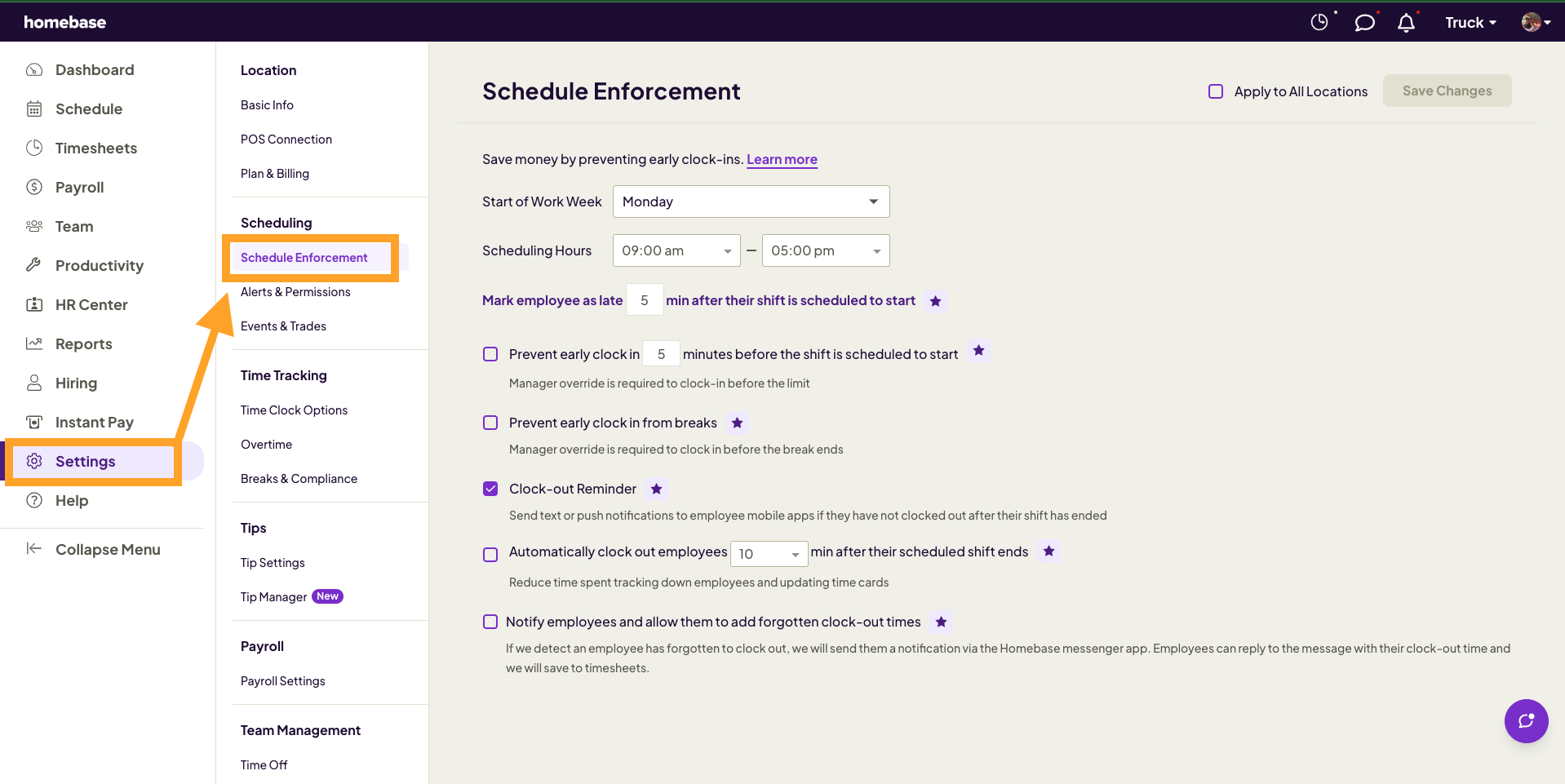Click the Team icon in the left navigation

point(34,226)
